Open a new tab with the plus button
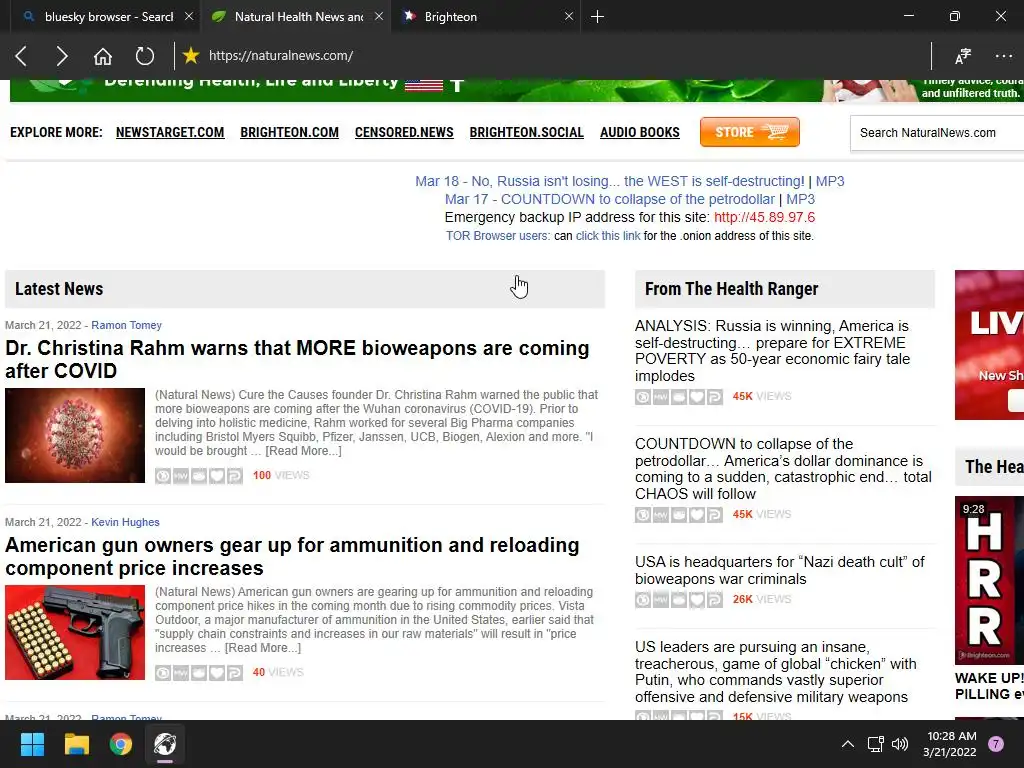This screenshot has width=1024, height=768. [x=597, y=16]
